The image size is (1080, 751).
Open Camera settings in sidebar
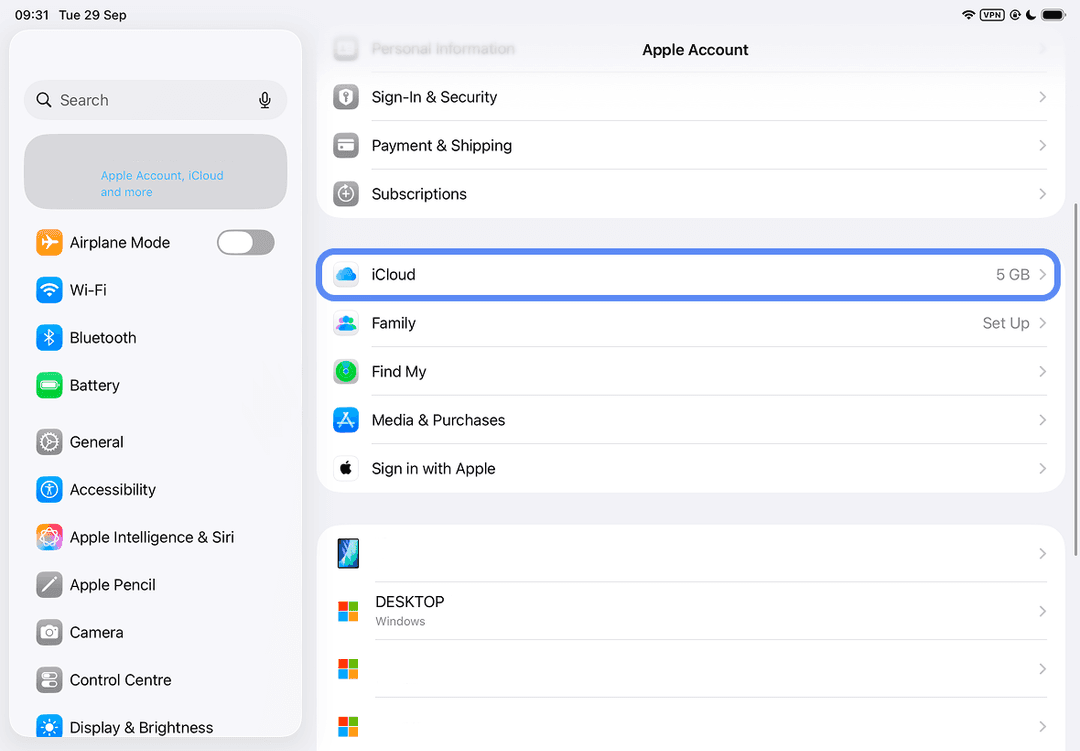point(156,632)
